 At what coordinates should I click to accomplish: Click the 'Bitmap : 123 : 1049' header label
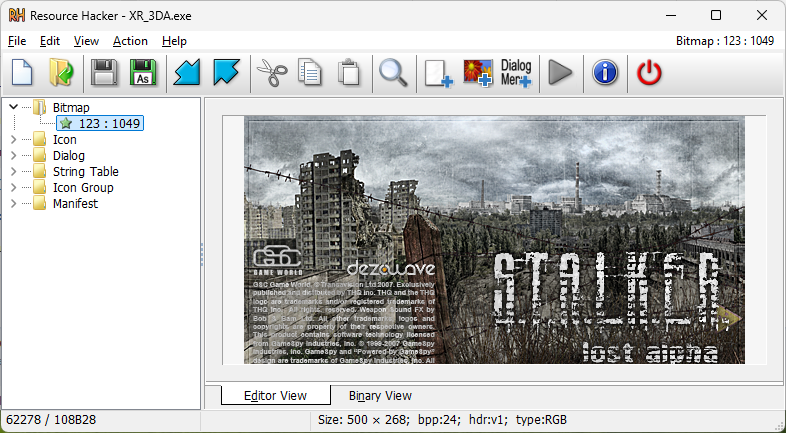coord(725,41)
